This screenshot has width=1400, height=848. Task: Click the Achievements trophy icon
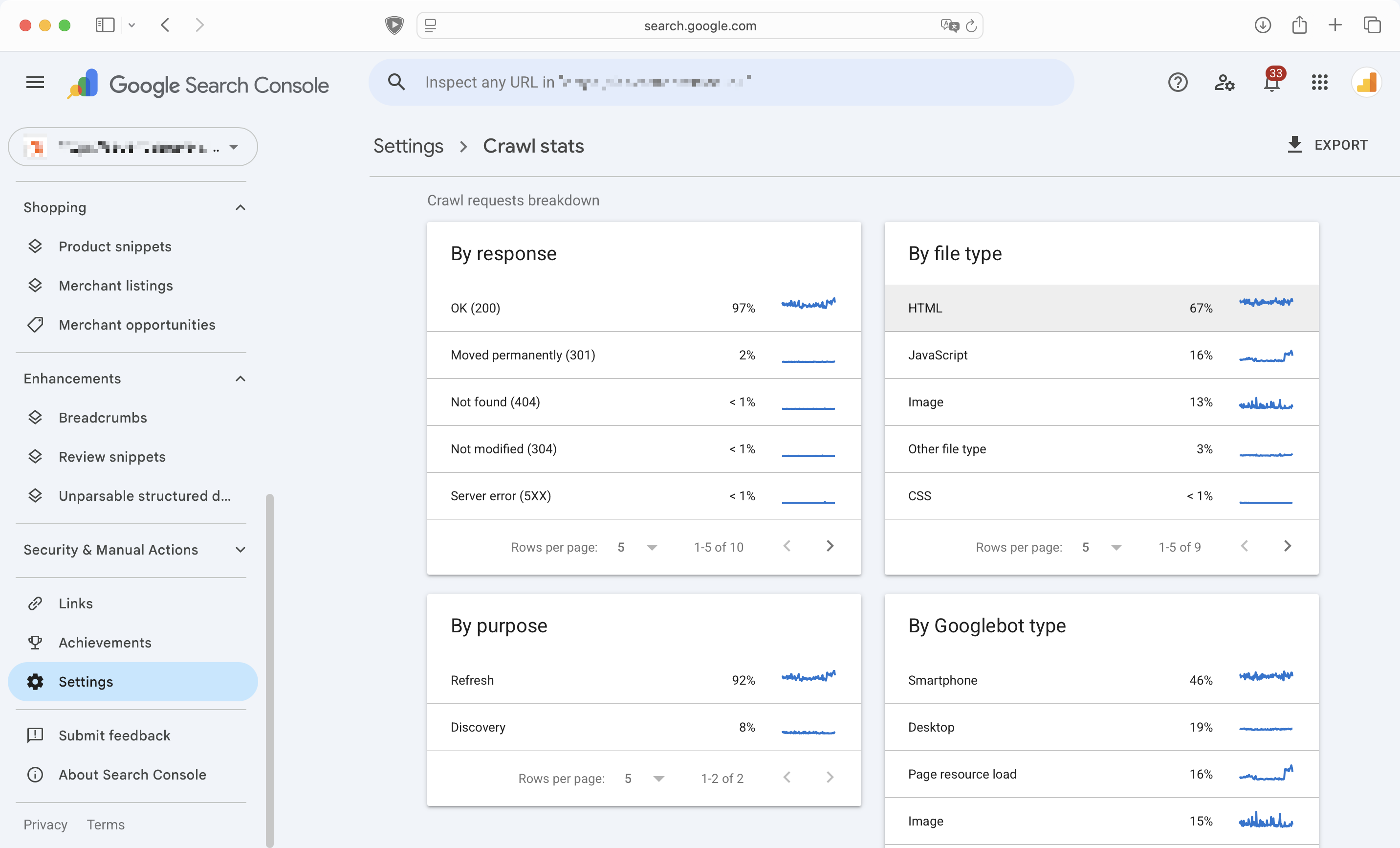point(35,642)
